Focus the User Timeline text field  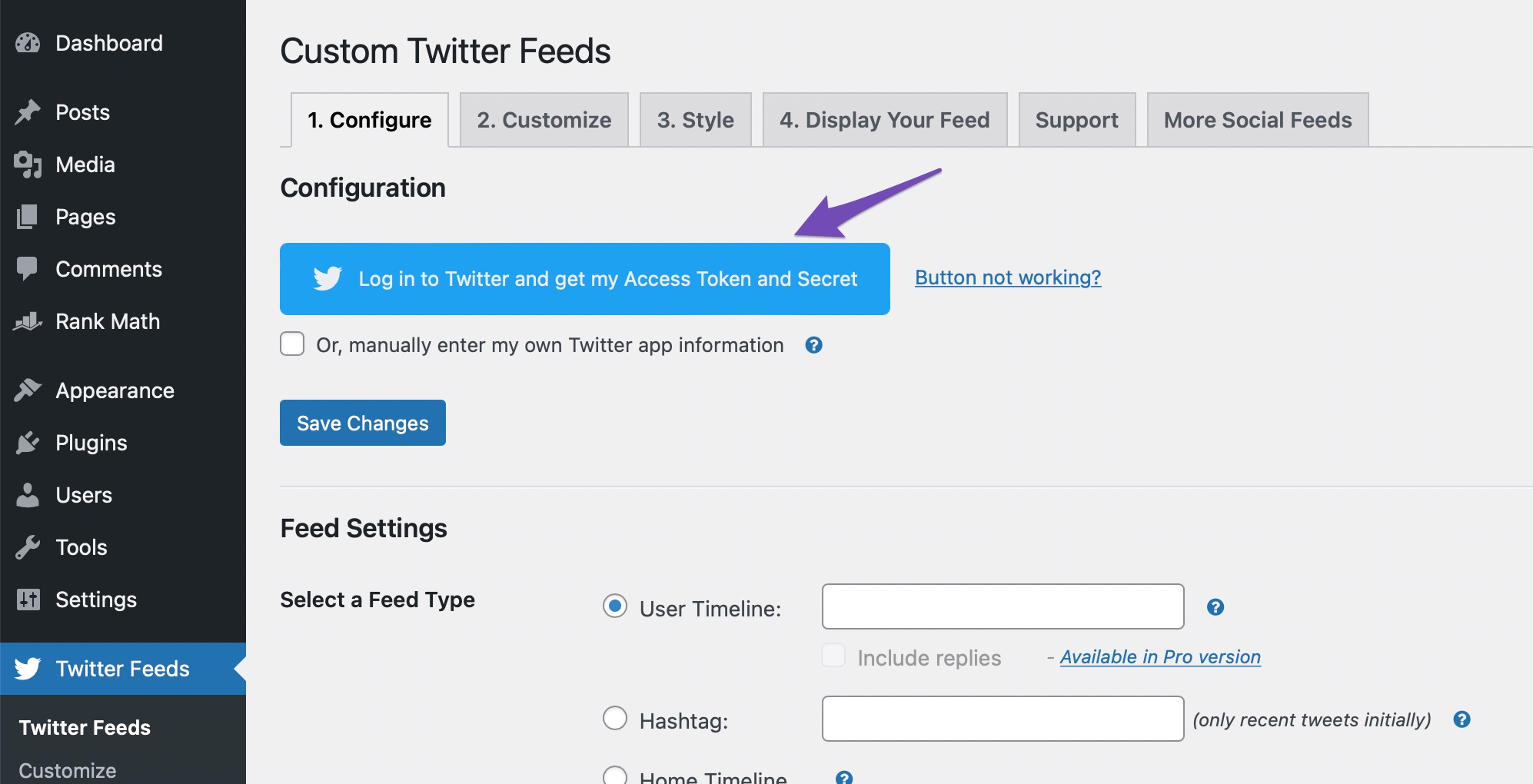1003,606
